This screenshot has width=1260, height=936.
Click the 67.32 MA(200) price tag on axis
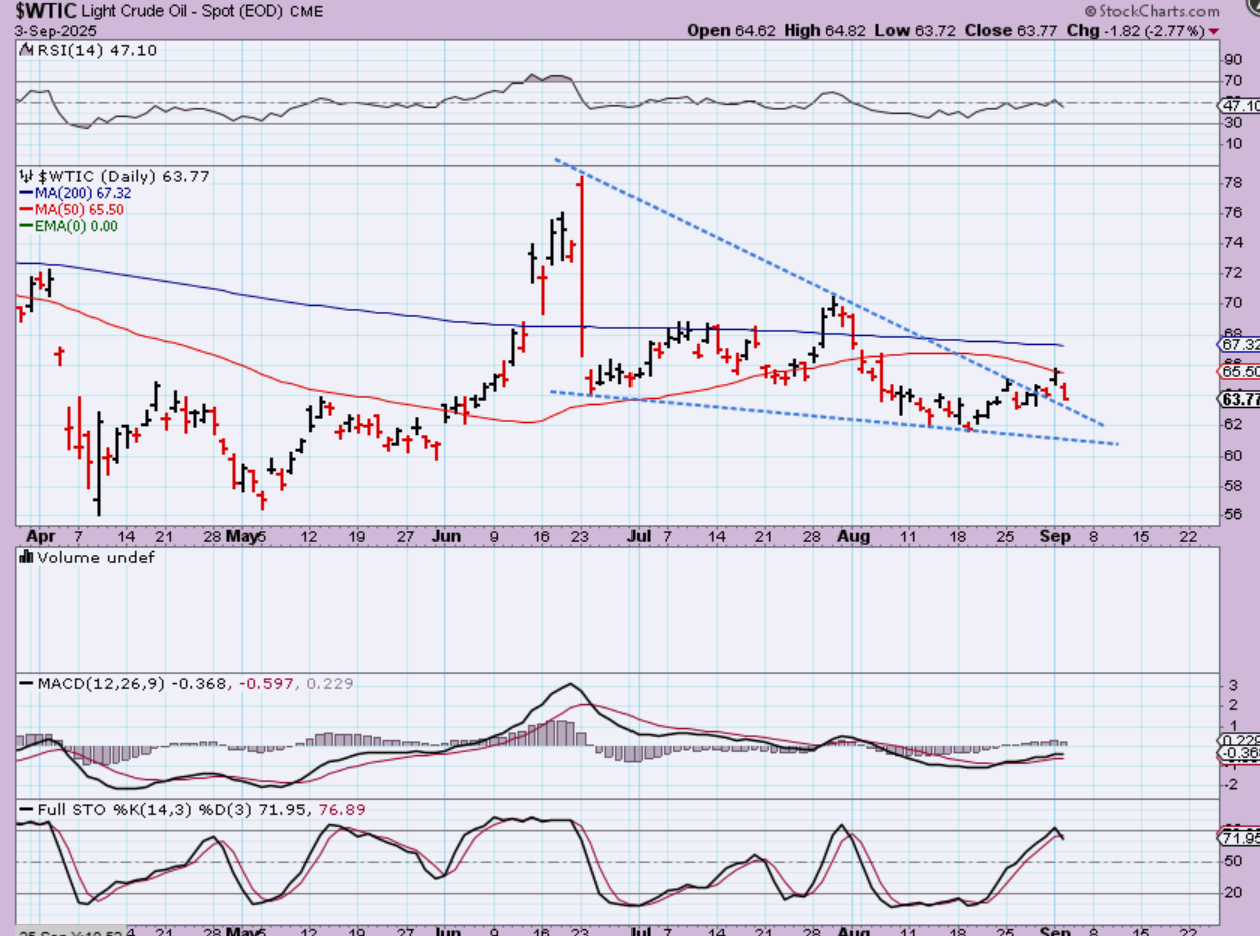click(1238, 344)
